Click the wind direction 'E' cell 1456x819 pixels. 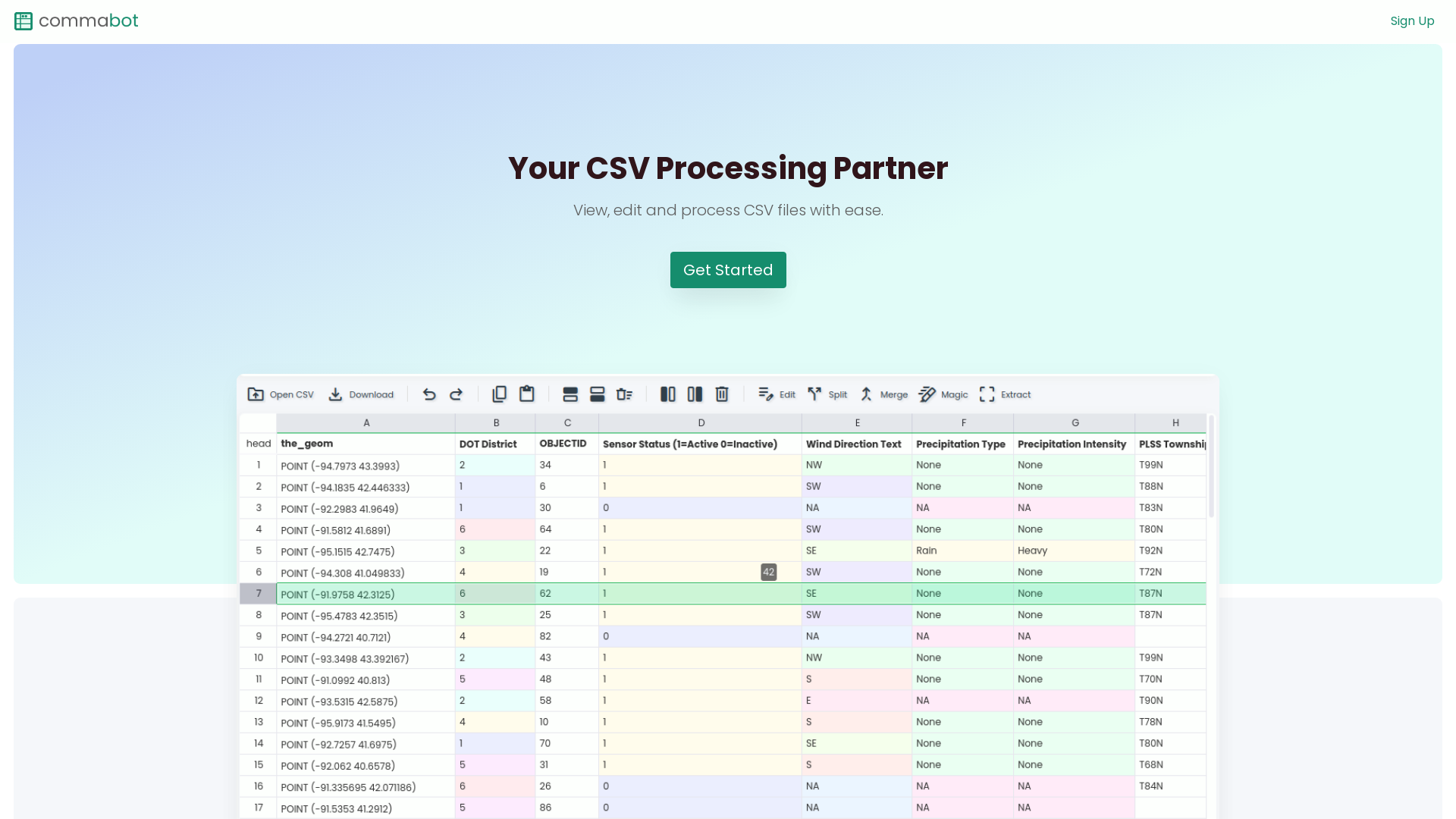[x=857, y=701]
